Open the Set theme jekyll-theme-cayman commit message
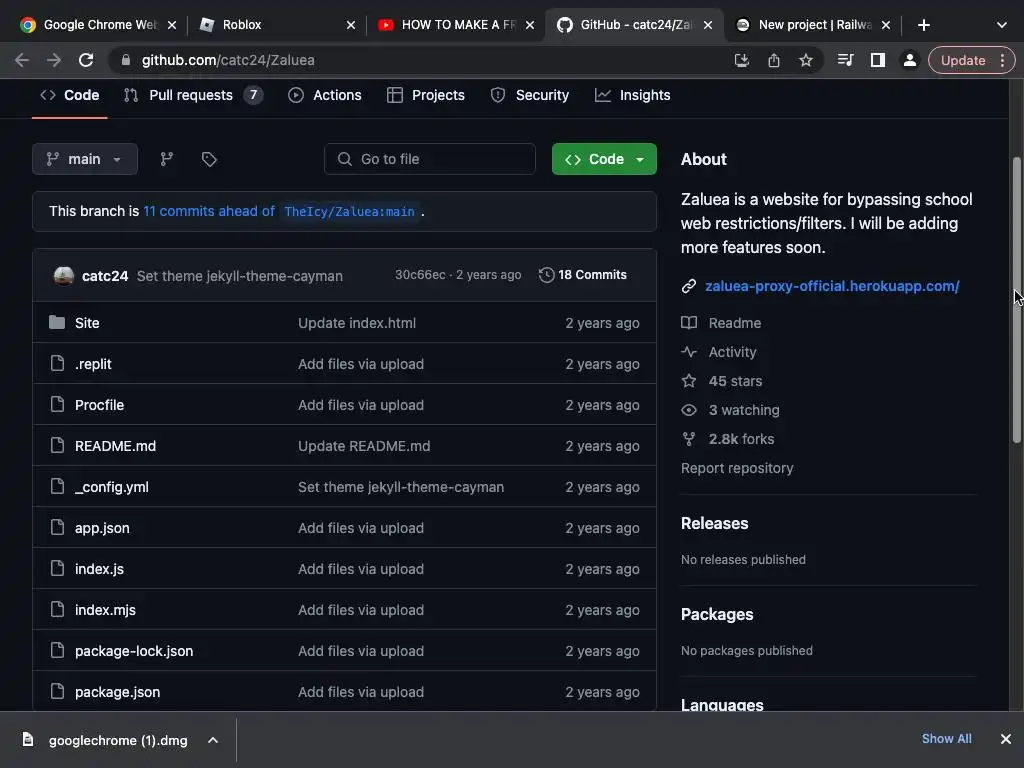 coord(240,276)
